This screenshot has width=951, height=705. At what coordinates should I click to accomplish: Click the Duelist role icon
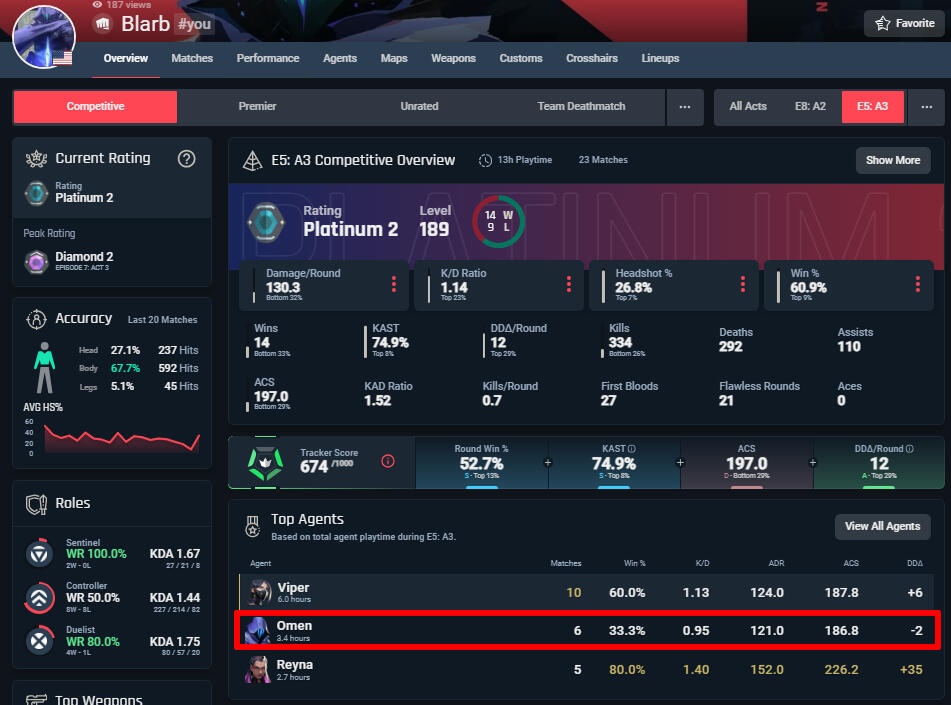(39, 641)
